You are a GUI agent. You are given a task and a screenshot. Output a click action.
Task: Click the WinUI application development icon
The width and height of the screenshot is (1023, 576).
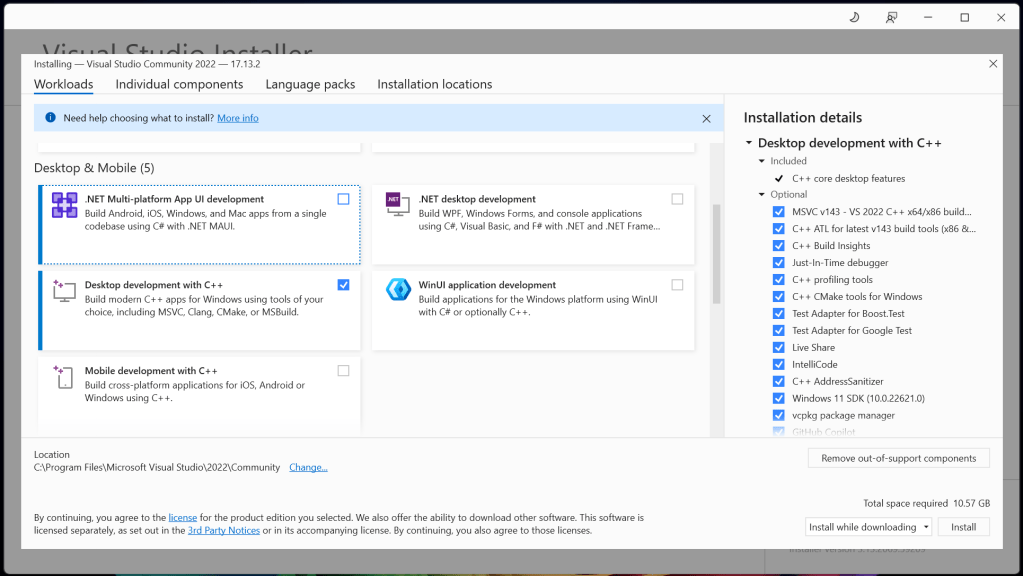click(398, 290)
